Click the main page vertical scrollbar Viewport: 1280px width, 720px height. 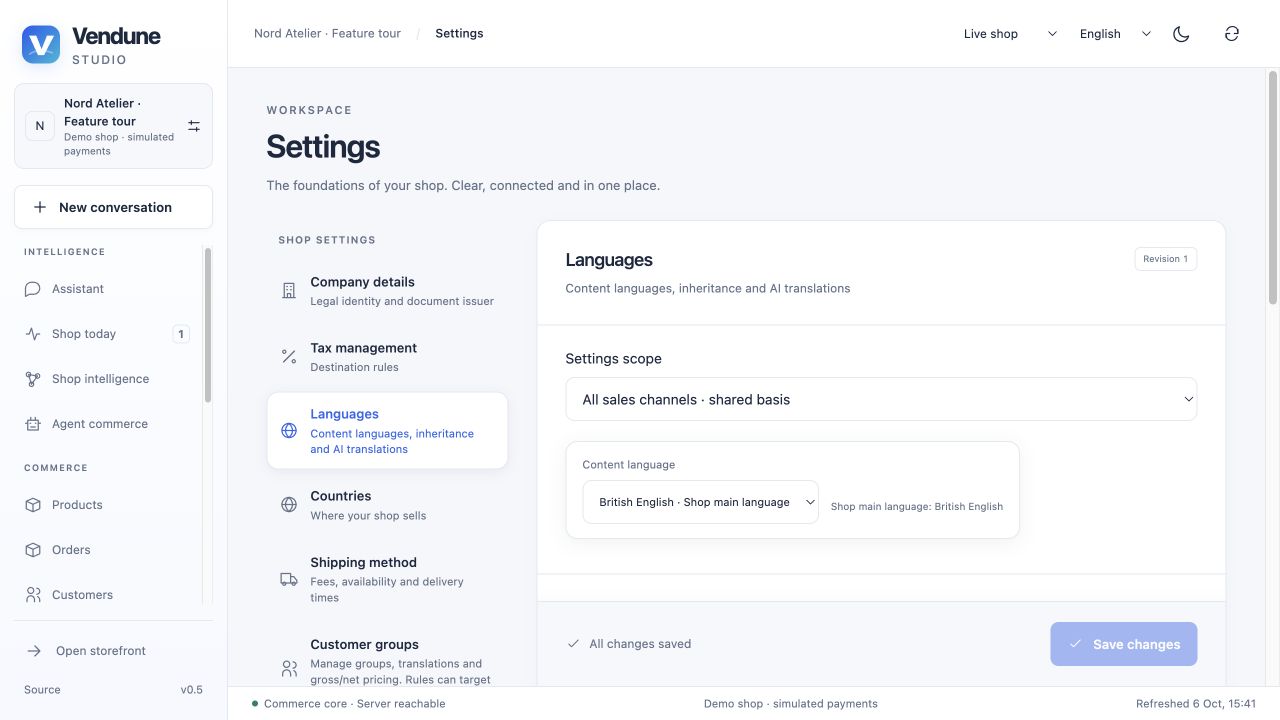point(1273,187)
